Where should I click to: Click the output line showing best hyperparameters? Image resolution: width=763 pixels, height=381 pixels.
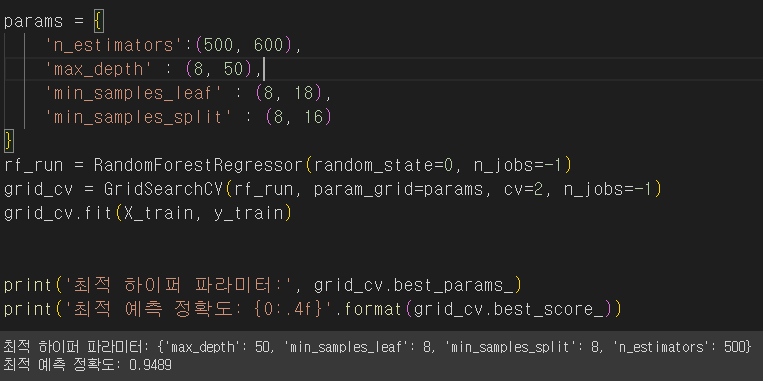tap(378, 346)
